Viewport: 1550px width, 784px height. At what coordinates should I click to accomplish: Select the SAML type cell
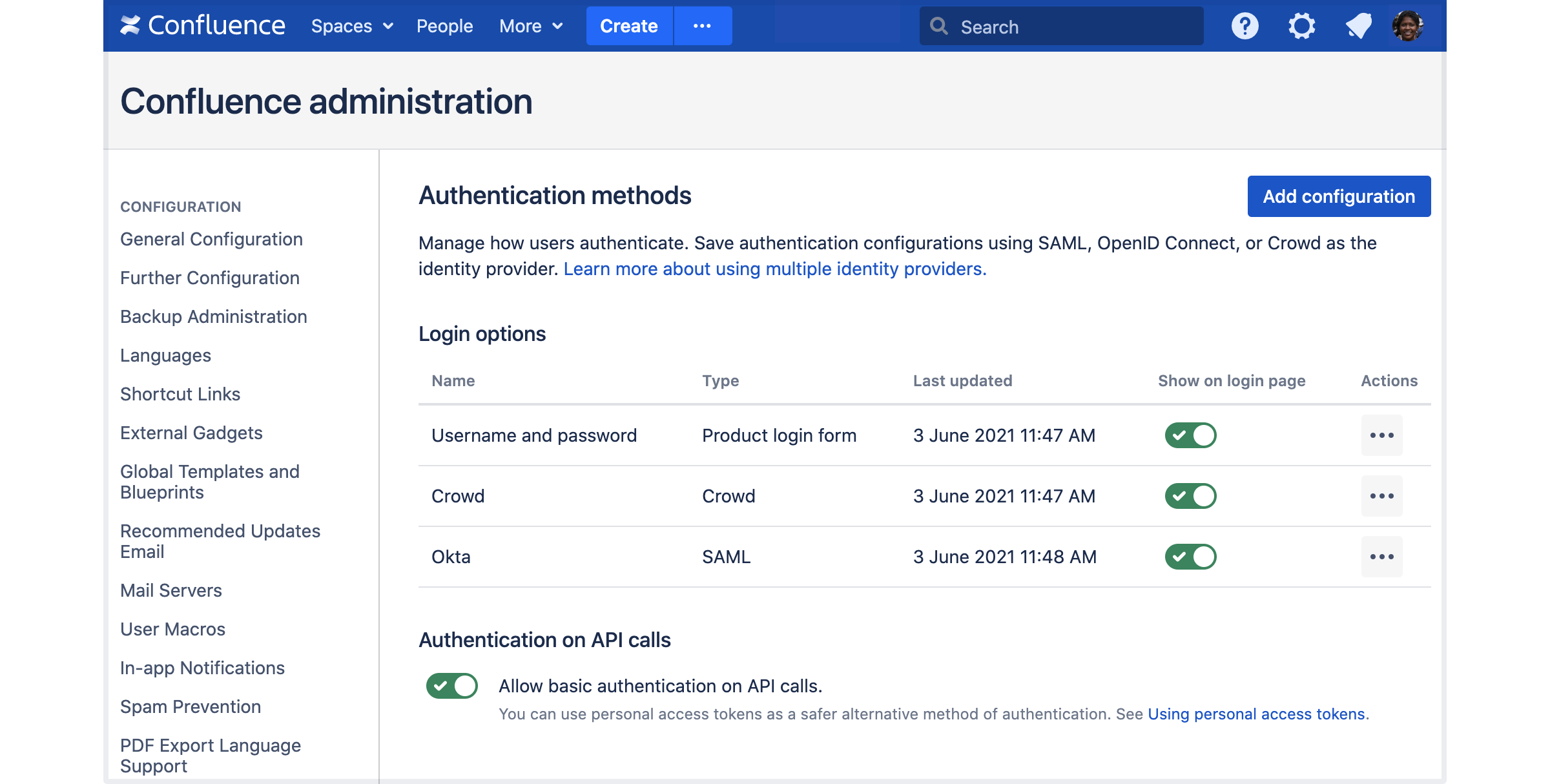click(727, 557)
